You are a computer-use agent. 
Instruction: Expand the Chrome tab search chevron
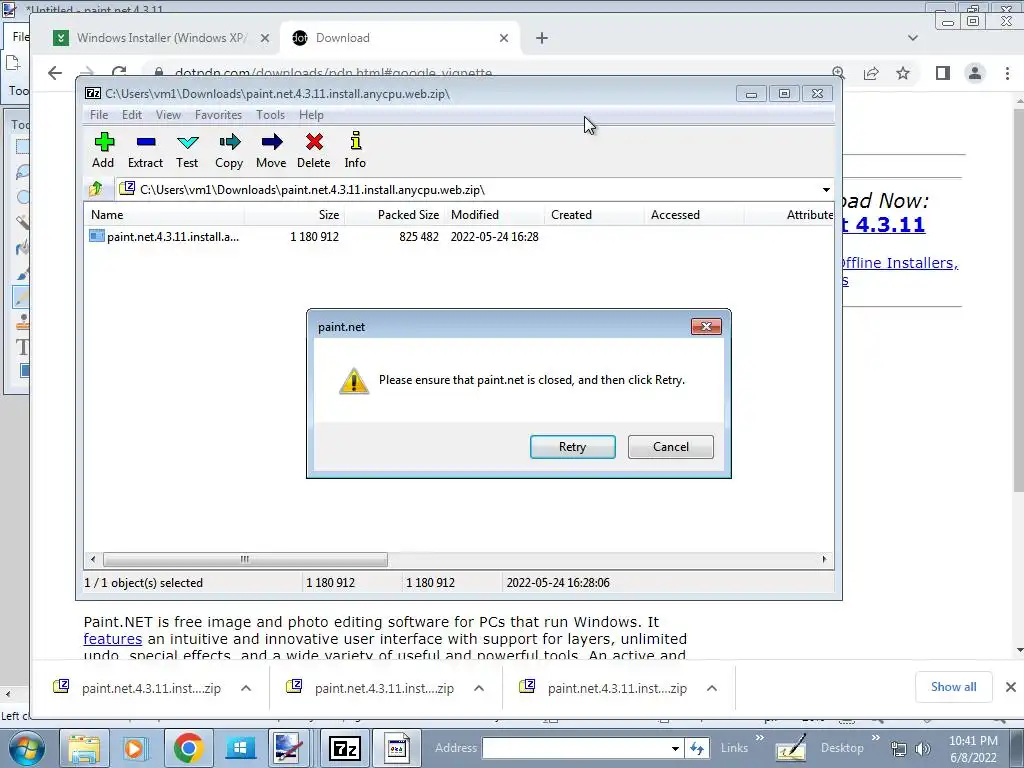(913, 38)
